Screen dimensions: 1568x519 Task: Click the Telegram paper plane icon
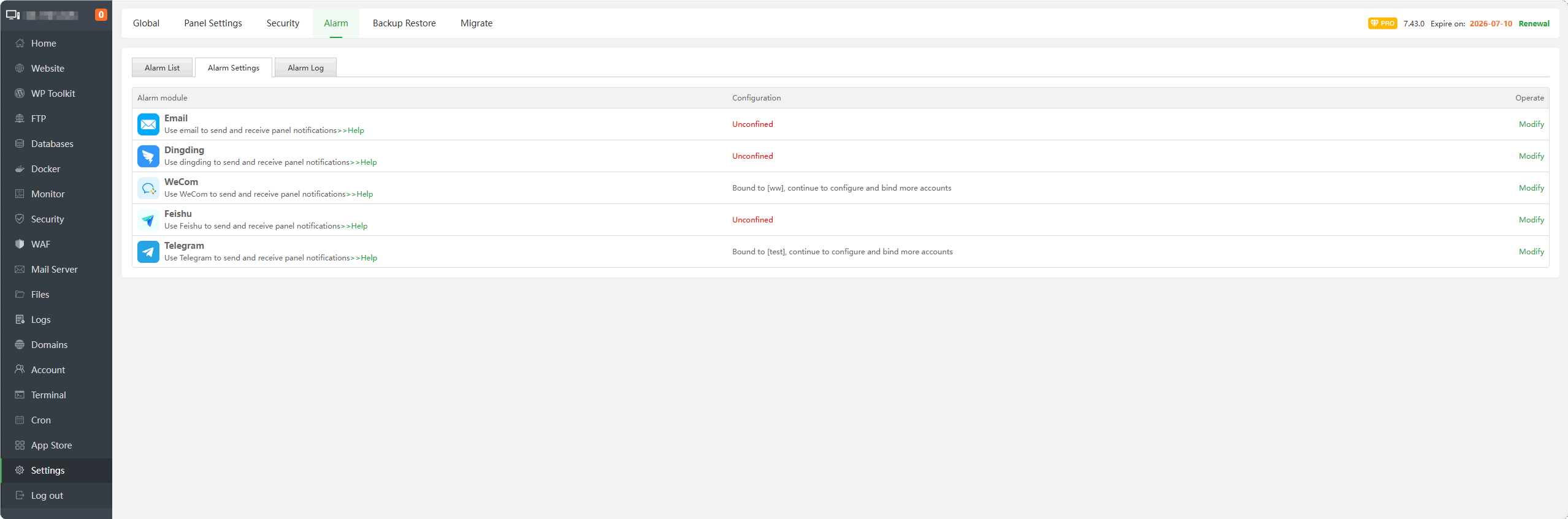point(148,252)
